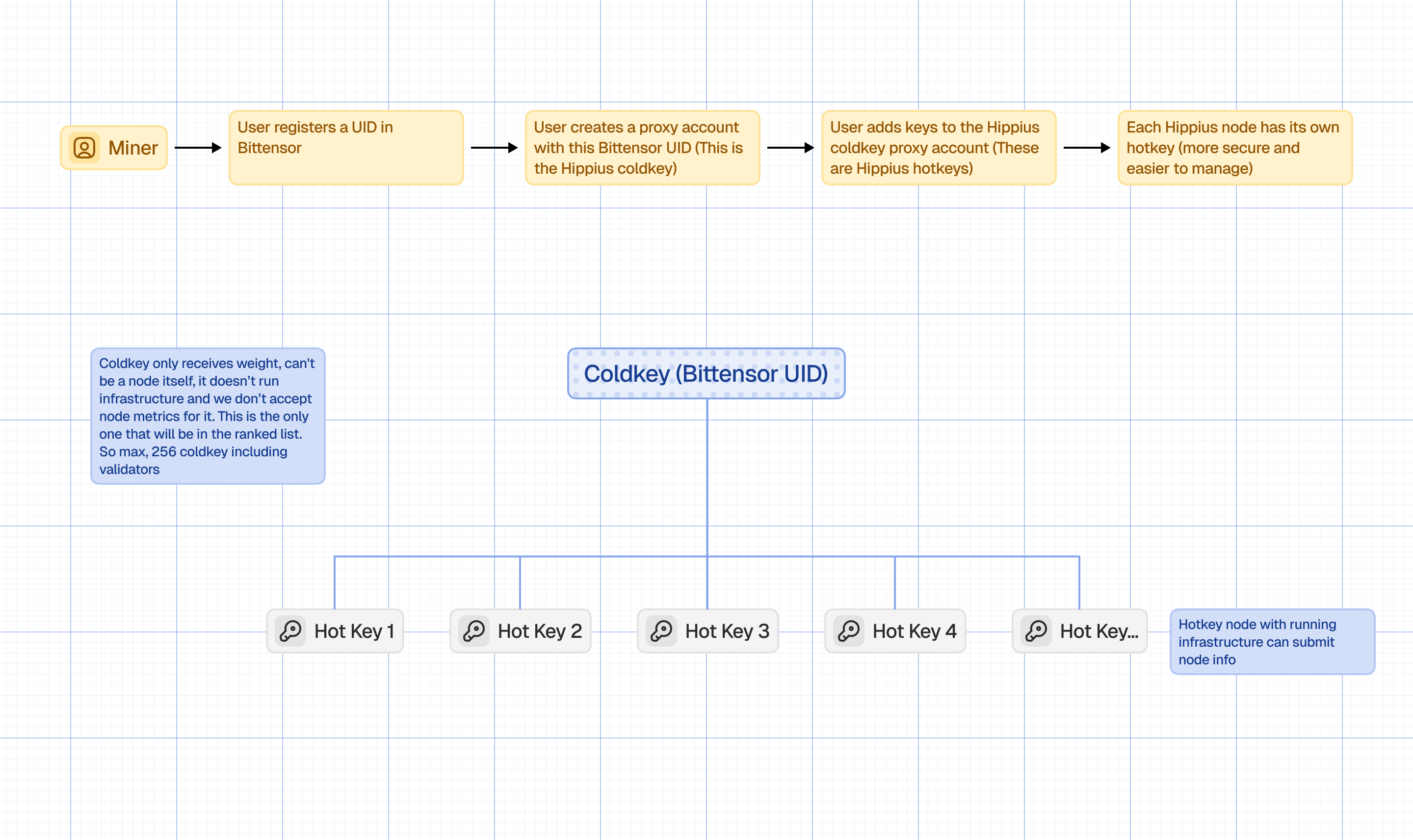This screenshot has height=840, width=1413.
Task: Select the Coldkey (Bittensor UID) node
Action: pos(706,373)
